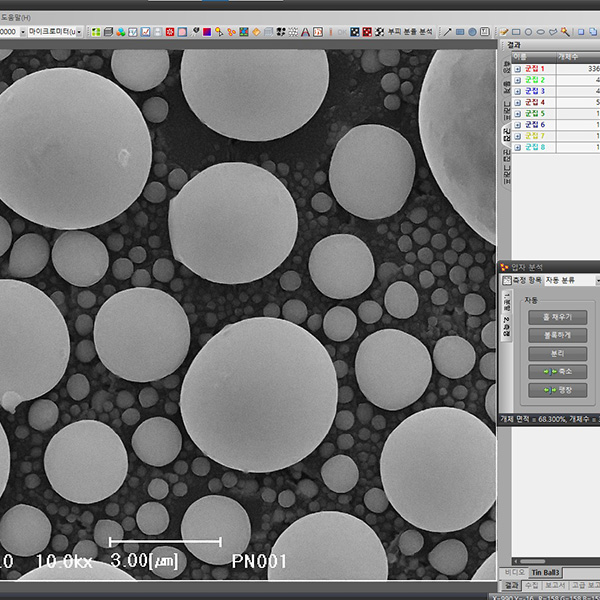
Task: Expand the 군집 8 tree row
Action: point(518,147)
